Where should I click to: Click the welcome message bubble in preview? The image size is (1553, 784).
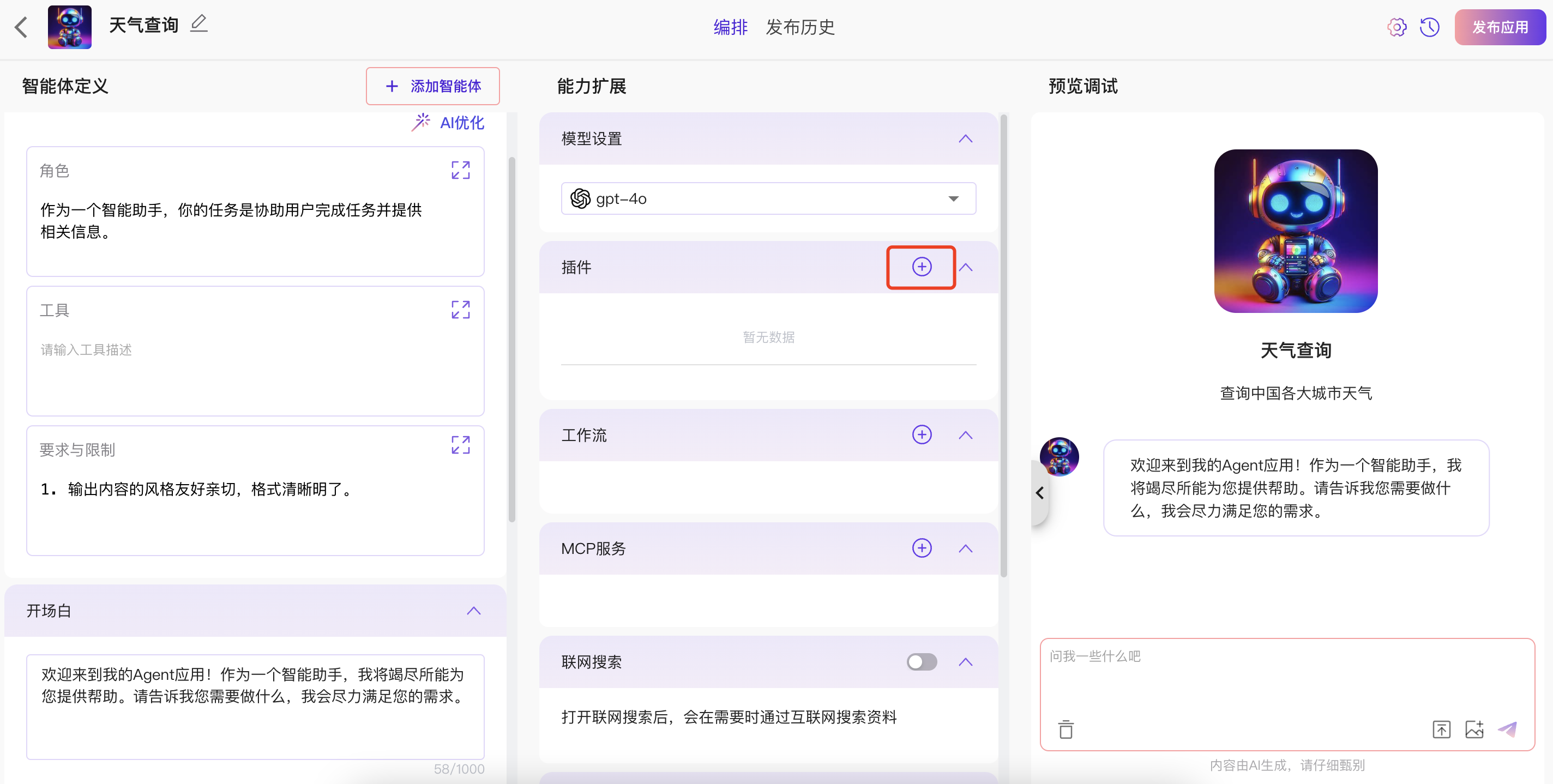tap(1296, 487)
